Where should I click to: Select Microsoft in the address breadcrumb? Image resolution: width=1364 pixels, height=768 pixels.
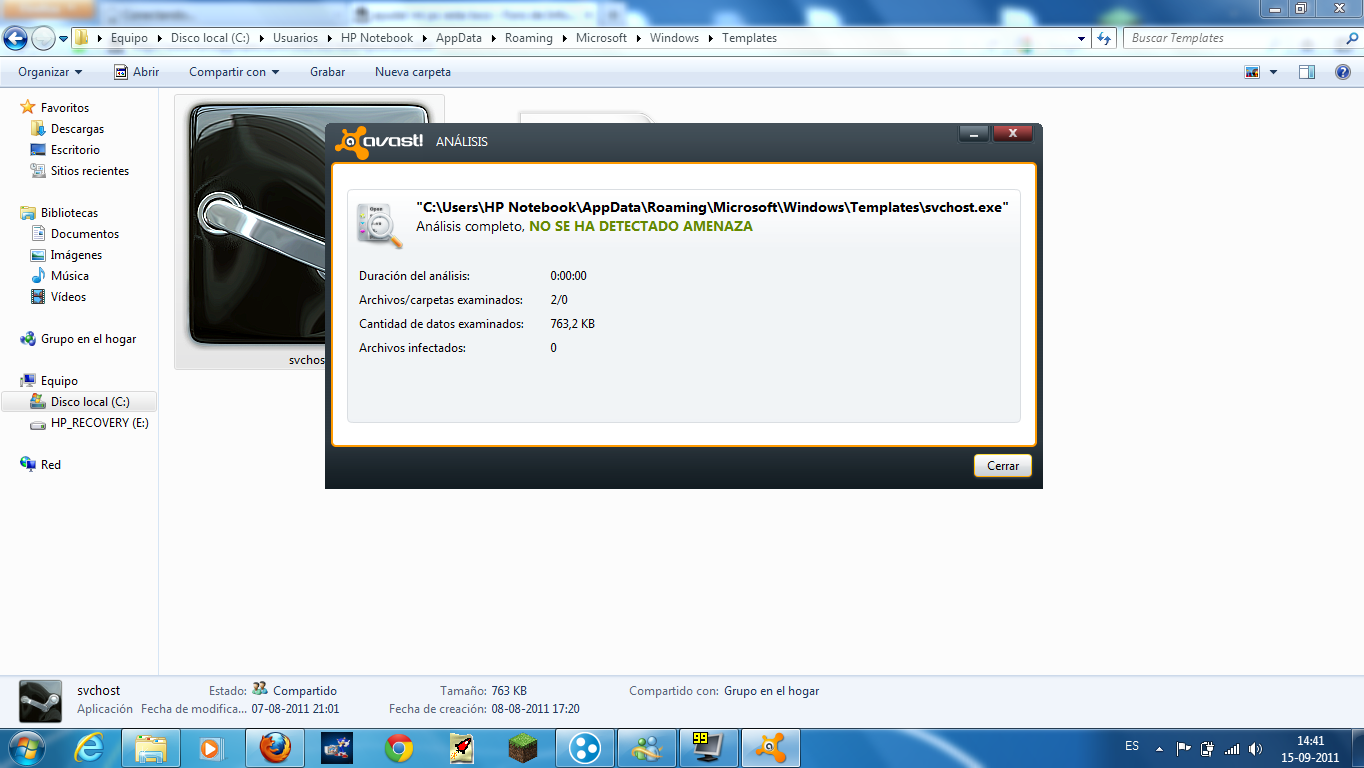(602, 38)
